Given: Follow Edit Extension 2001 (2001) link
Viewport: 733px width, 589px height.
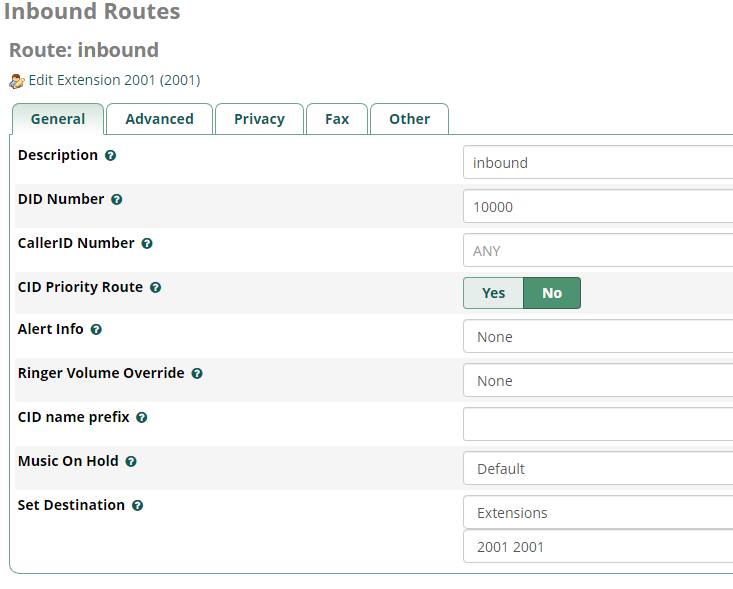Looking at the screenshot, I should coord(115,80).
